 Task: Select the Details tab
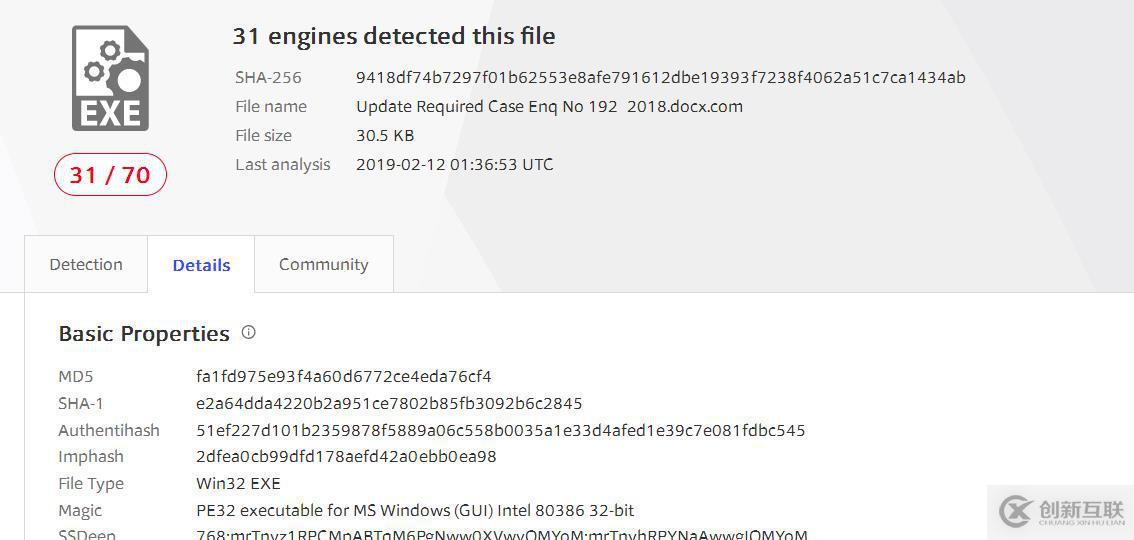[x=201, y=265]
